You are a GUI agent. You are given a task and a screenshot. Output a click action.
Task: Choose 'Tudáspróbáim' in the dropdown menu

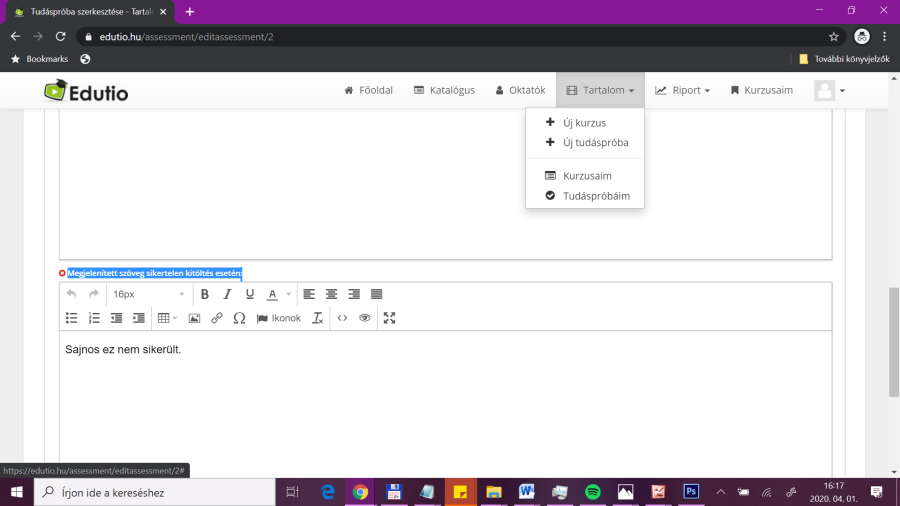click(596, 196)
